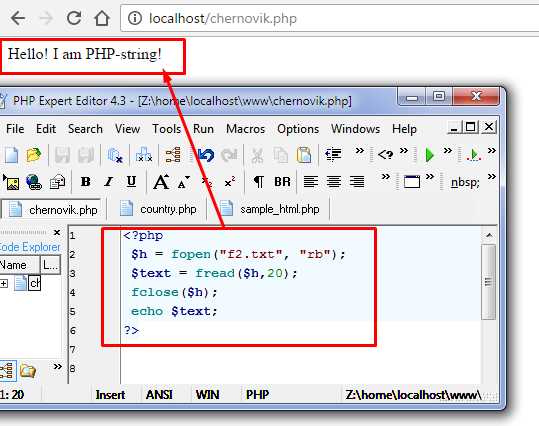Expand hidden items after the nbsp; button
The image size is (539, 426).
click(492, 177)
